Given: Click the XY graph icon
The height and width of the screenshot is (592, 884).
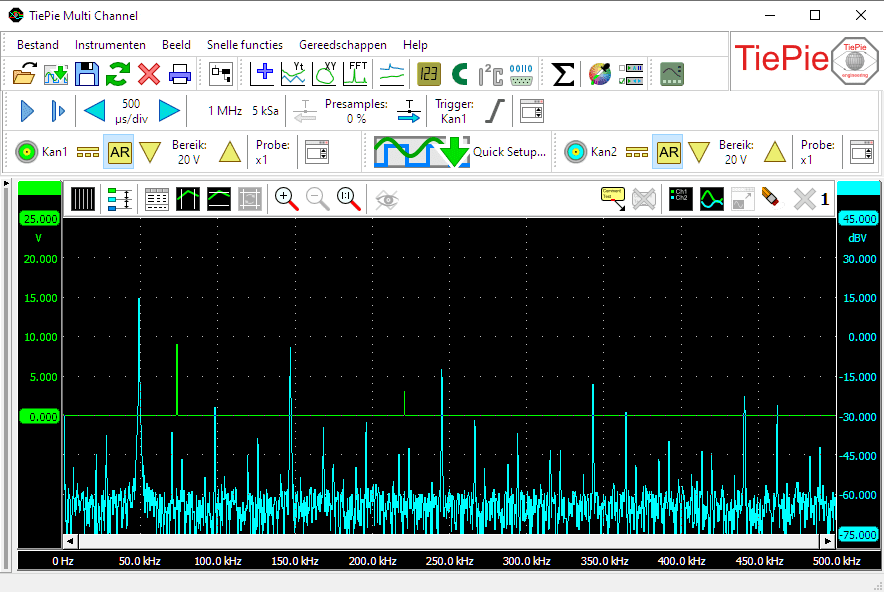Looking at the screenshot, I should click(326, 74).
